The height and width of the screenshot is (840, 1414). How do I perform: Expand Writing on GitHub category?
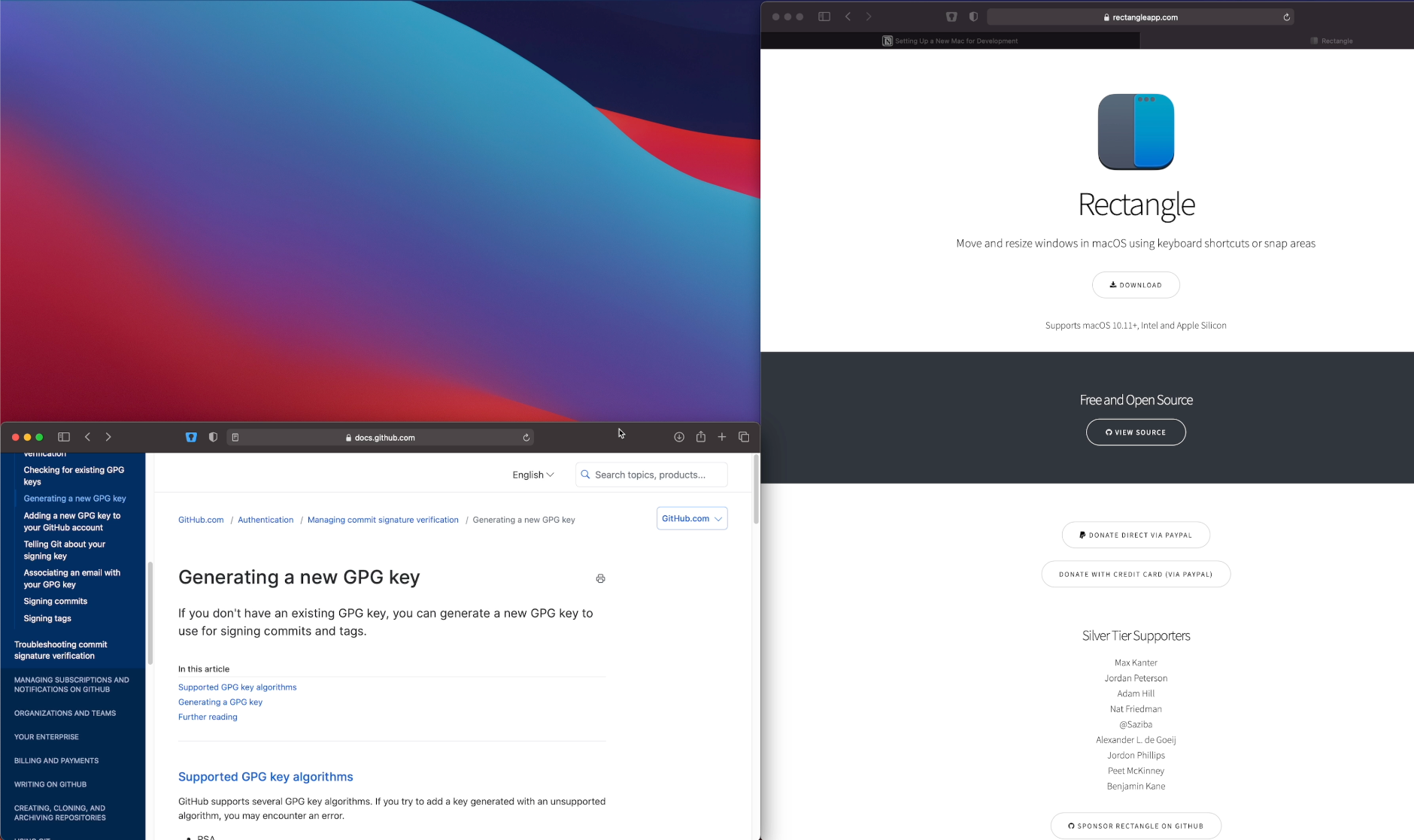(x=50, y=784)
